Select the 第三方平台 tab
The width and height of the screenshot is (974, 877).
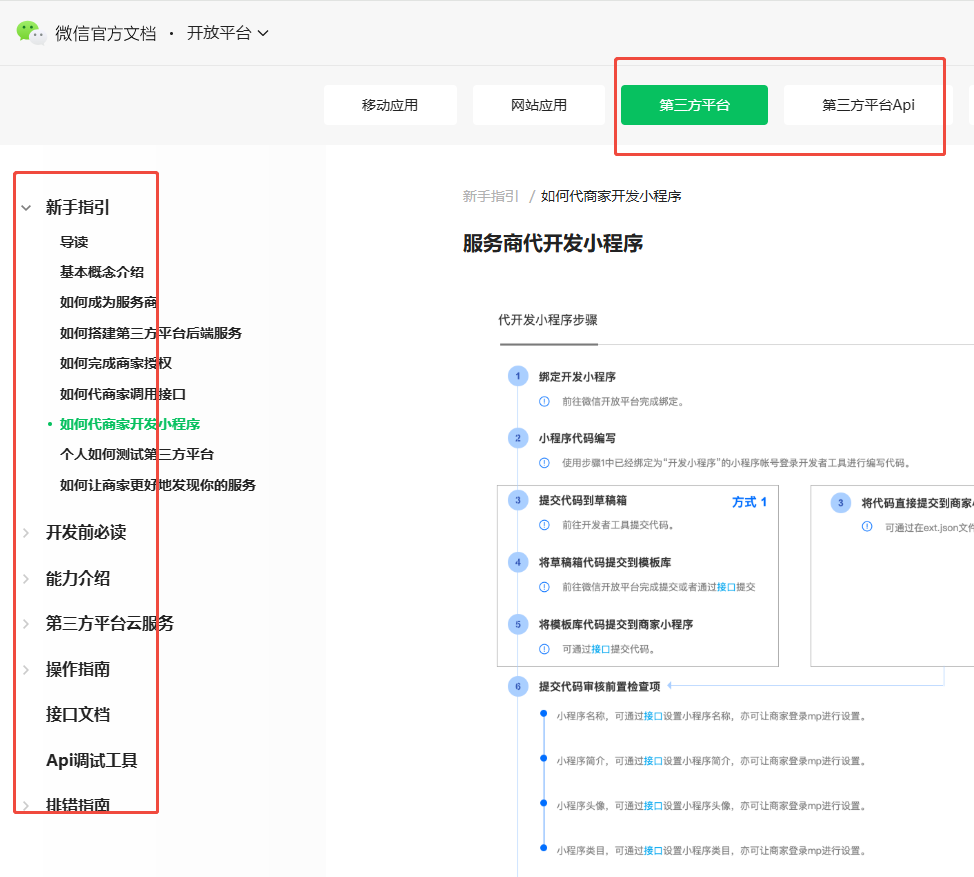coord(694,105)
